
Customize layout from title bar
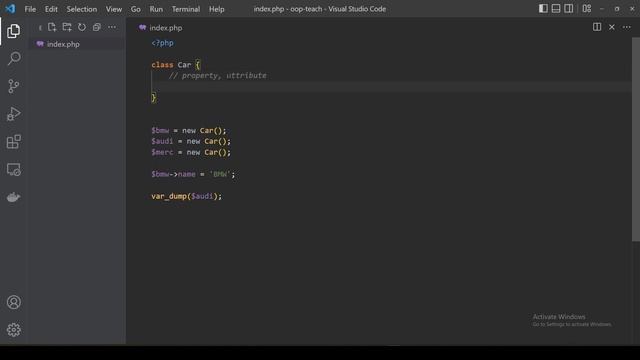click(587, 9)
